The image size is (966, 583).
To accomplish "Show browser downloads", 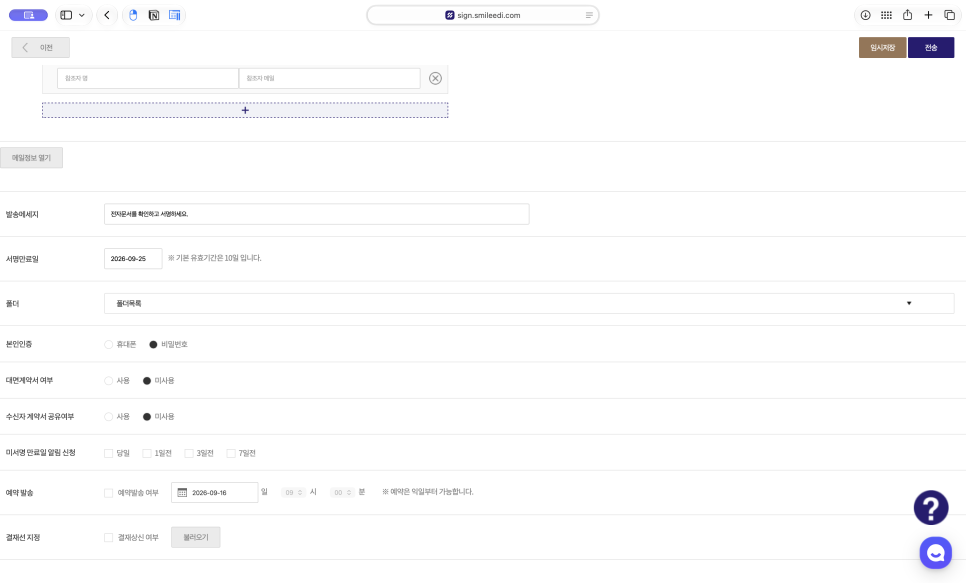I will [x=866, y=15].
